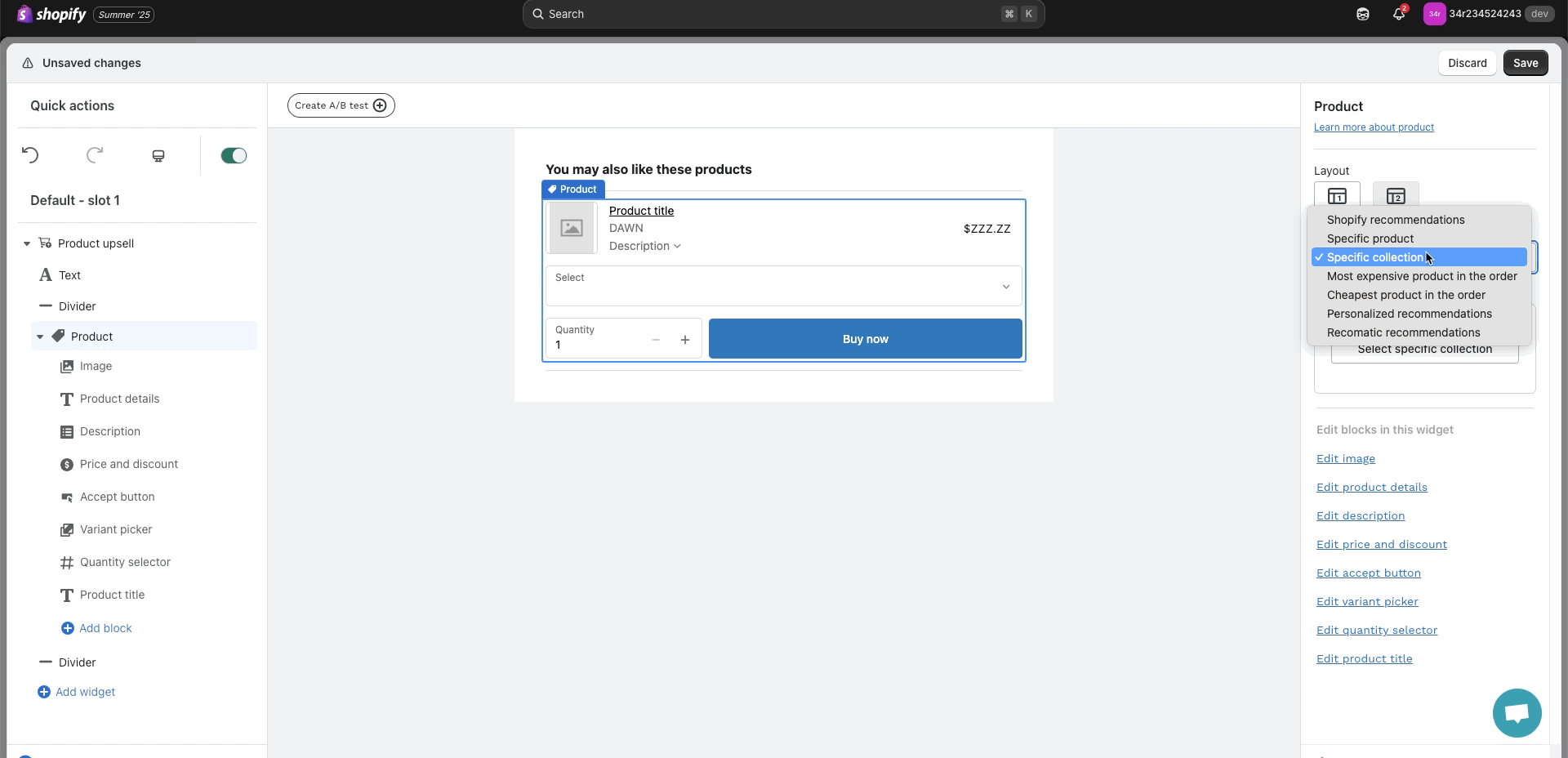Collapse the Product block tree item
The height and width of the screenshot is (758, 1568).
(40, 337)
